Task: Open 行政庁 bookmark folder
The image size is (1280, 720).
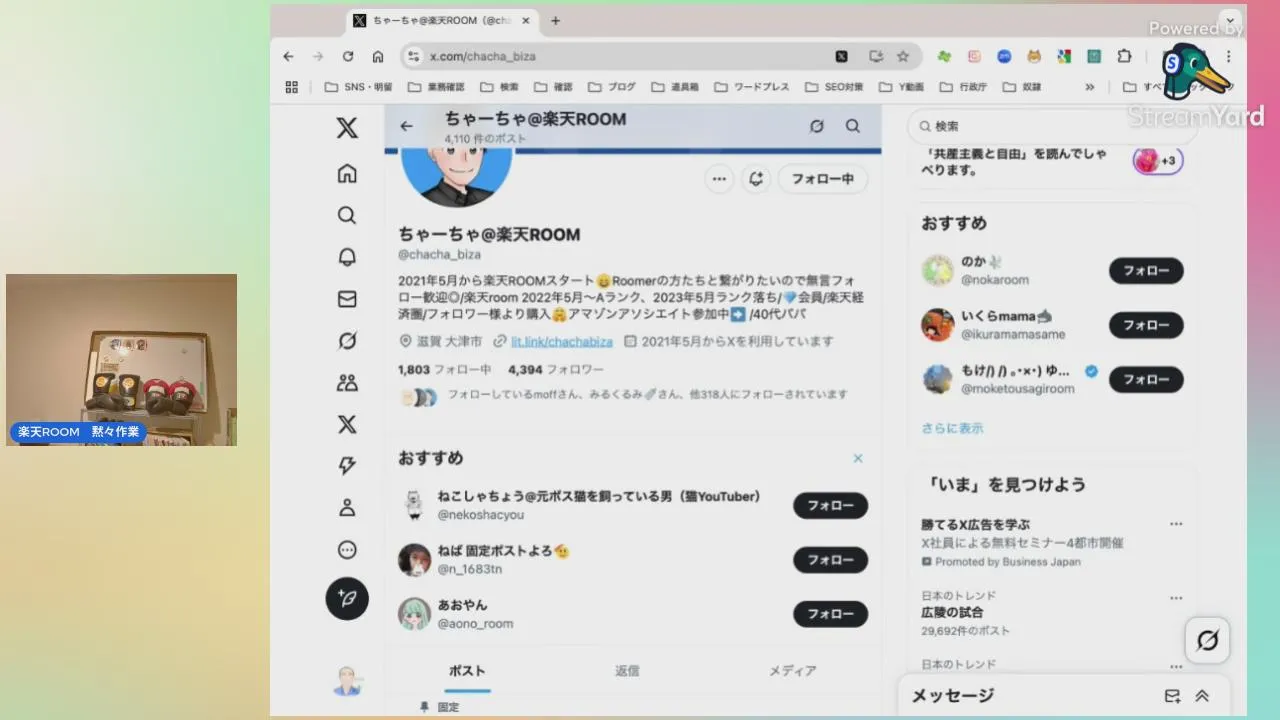Action: click(x=963, y=87)
